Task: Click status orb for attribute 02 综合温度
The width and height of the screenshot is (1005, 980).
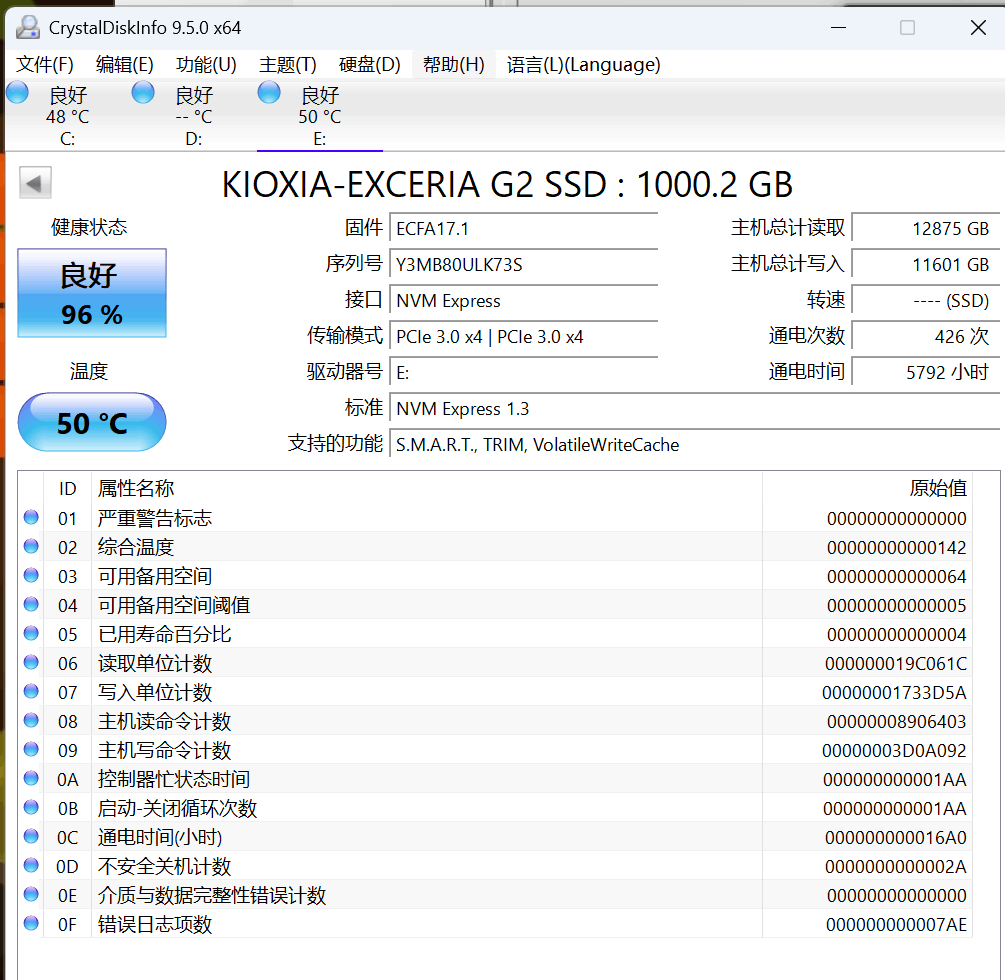Action: [x=31, y=546]
